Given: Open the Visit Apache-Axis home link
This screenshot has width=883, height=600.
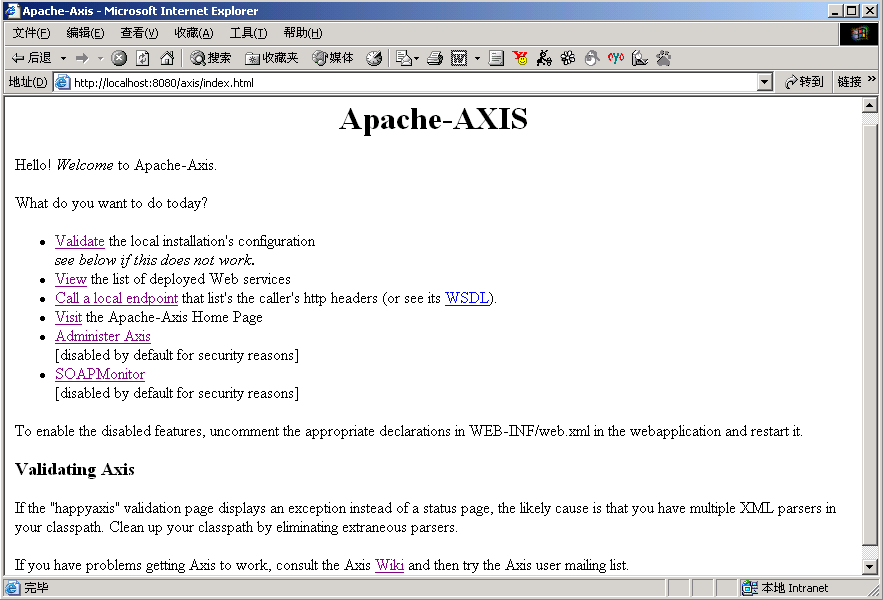Looking at the screenshot, I should (68, 317).
